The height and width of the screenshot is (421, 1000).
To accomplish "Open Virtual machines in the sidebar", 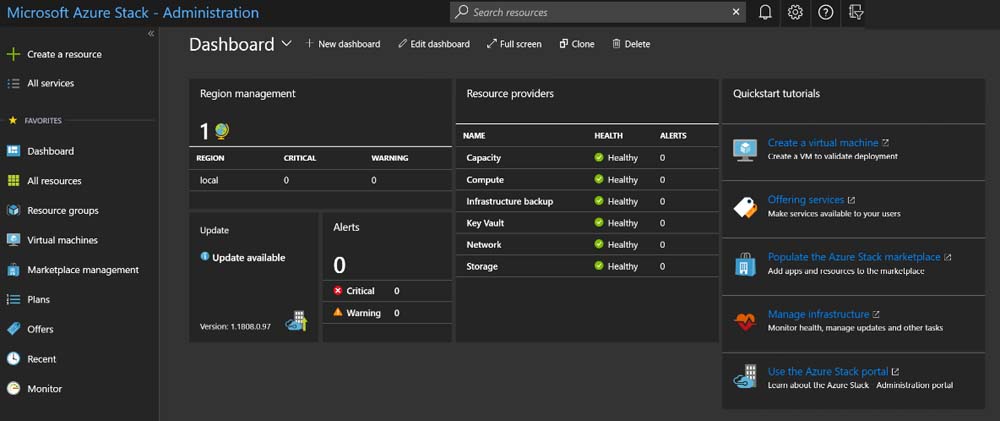I will pyautogui.click(x=62, y=240).
